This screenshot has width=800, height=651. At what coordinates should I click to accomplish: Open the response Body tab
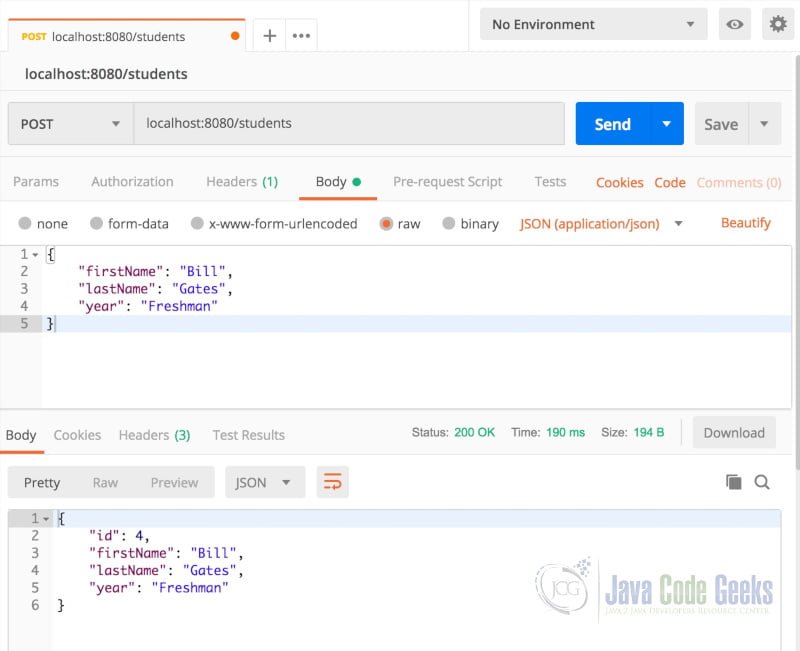(21, 435)
